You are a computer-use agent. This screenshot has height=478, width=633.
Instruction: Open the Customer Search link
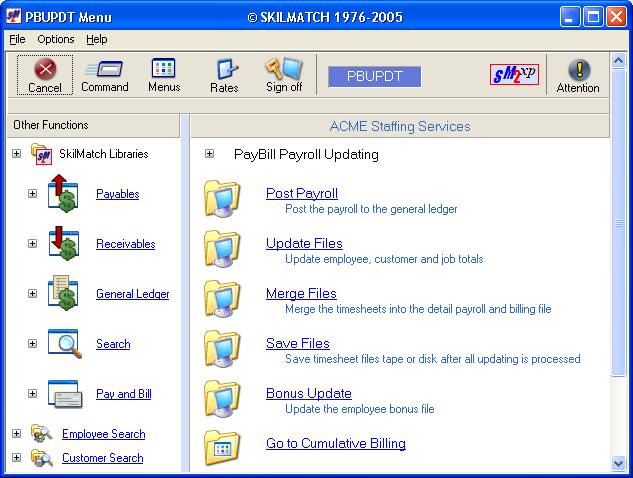[103, 458]
